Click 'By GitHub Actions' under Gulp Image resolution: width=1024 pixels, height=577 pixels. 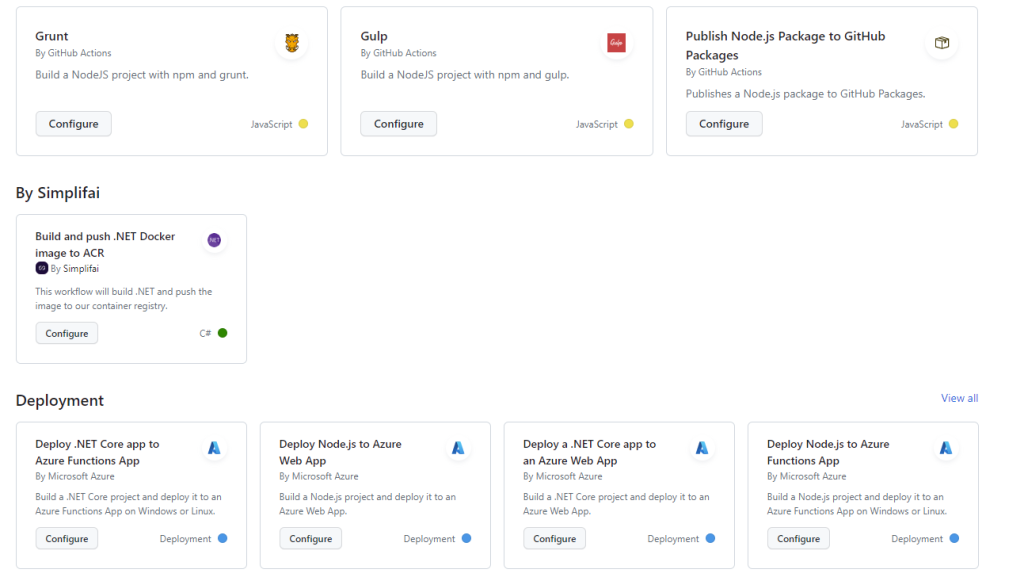coord(398,53)
